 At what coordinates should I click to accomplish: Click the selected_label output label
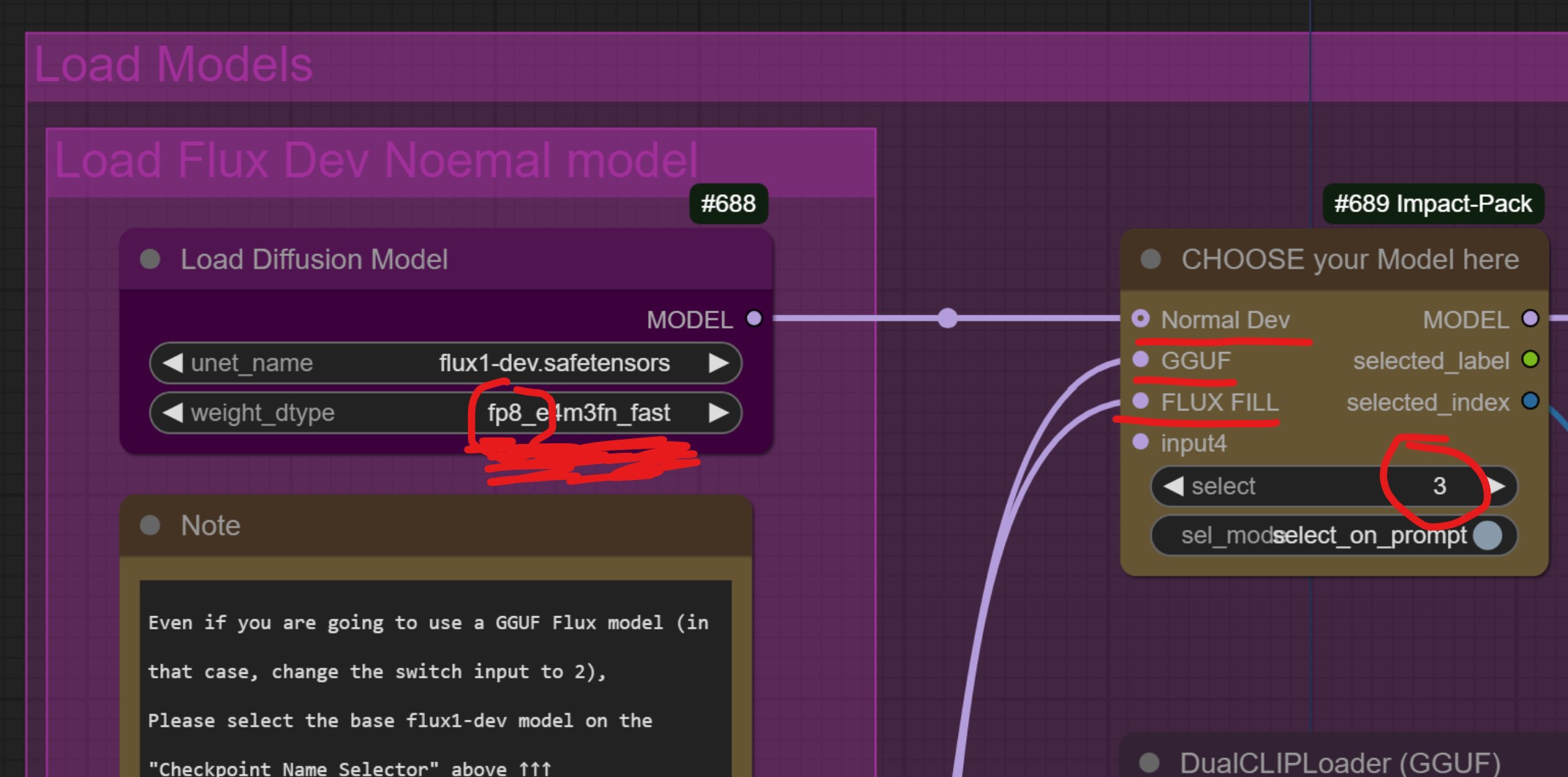1431,361
